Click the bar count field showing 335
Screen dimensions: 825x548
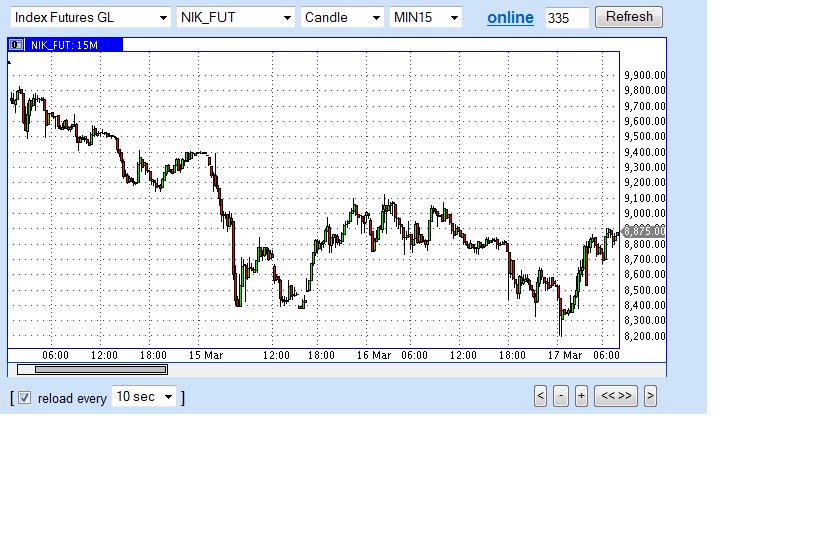567,18
